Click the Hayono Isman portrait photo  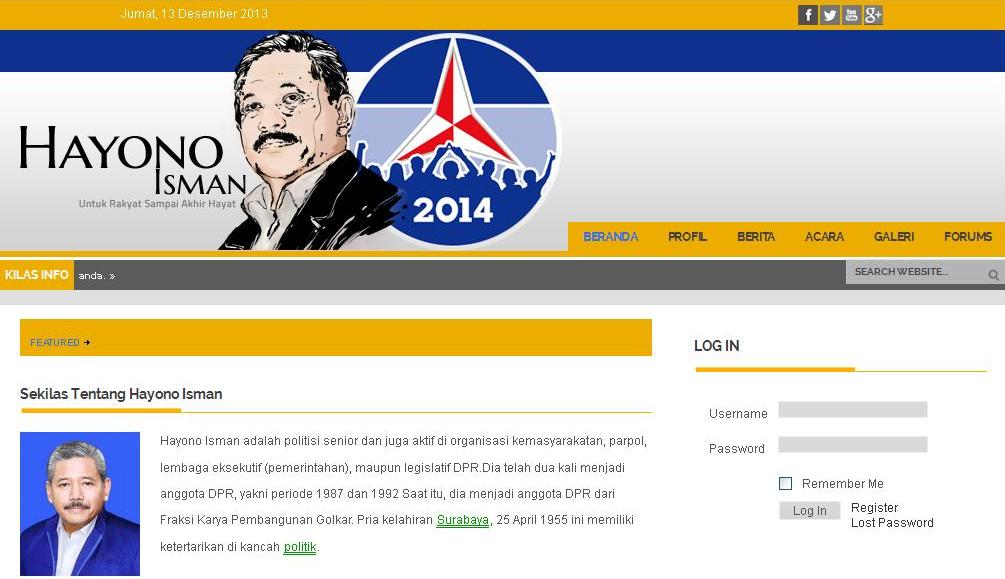80,504
